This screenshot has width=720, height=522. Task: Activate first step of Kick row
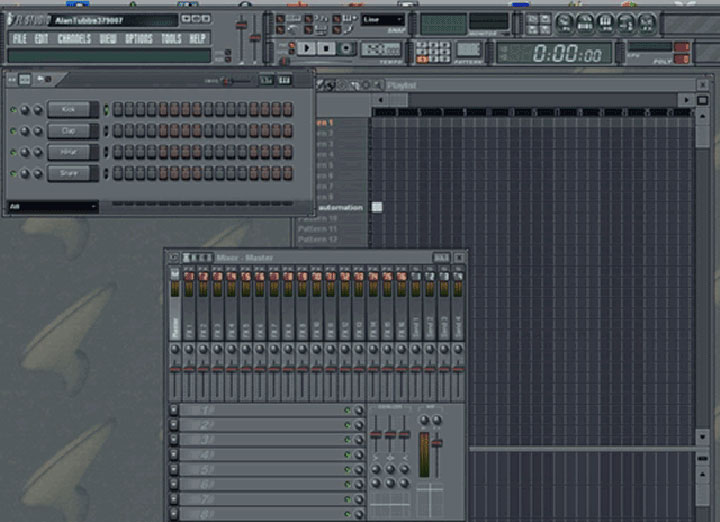pyautogui.click(x=118, y=109)
